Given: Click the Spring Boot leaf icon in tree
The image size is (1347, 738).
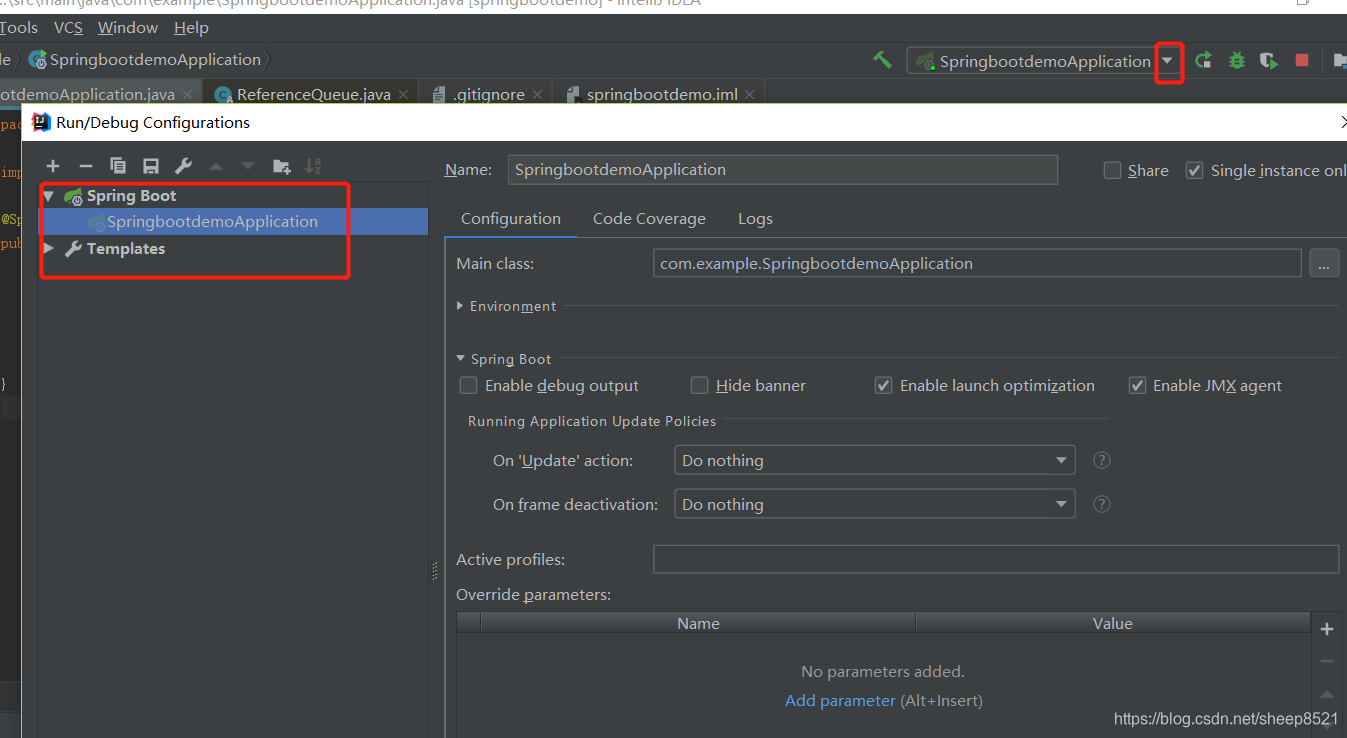Looking at the screenshot, I should (73, 196).
